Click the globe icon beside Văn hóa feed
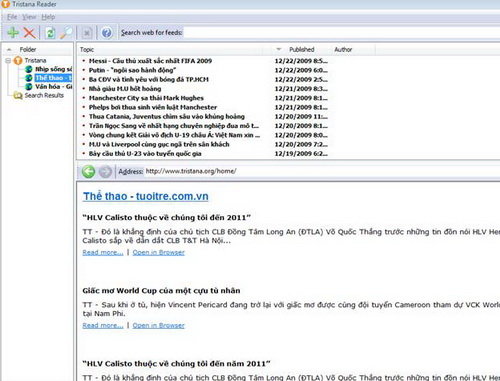Viewport: 500px width, 381px height. tap(29, 87)
